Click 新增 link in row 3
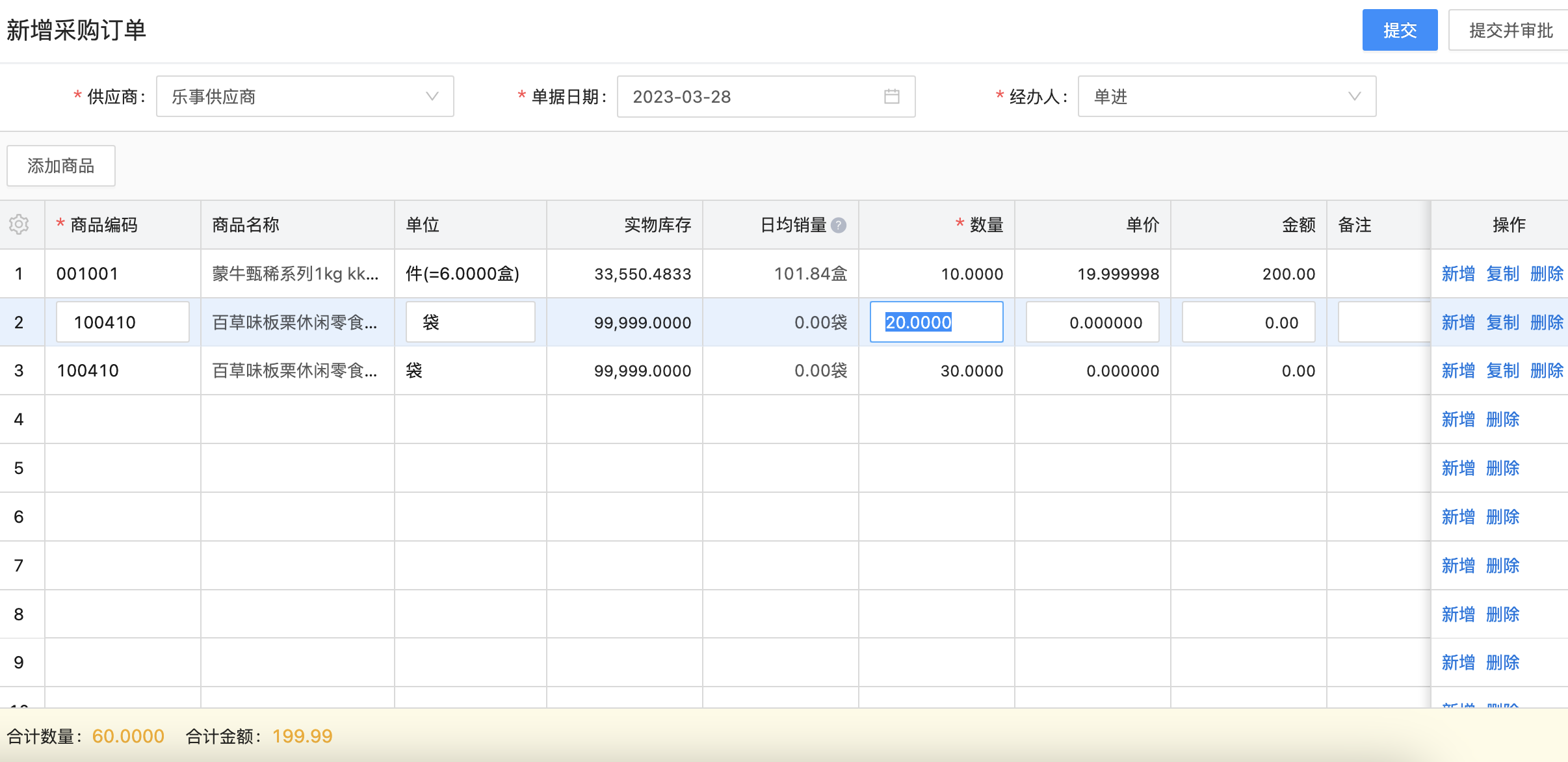1568x762 pixels. pyautogui.click(x=1458, y=371)
